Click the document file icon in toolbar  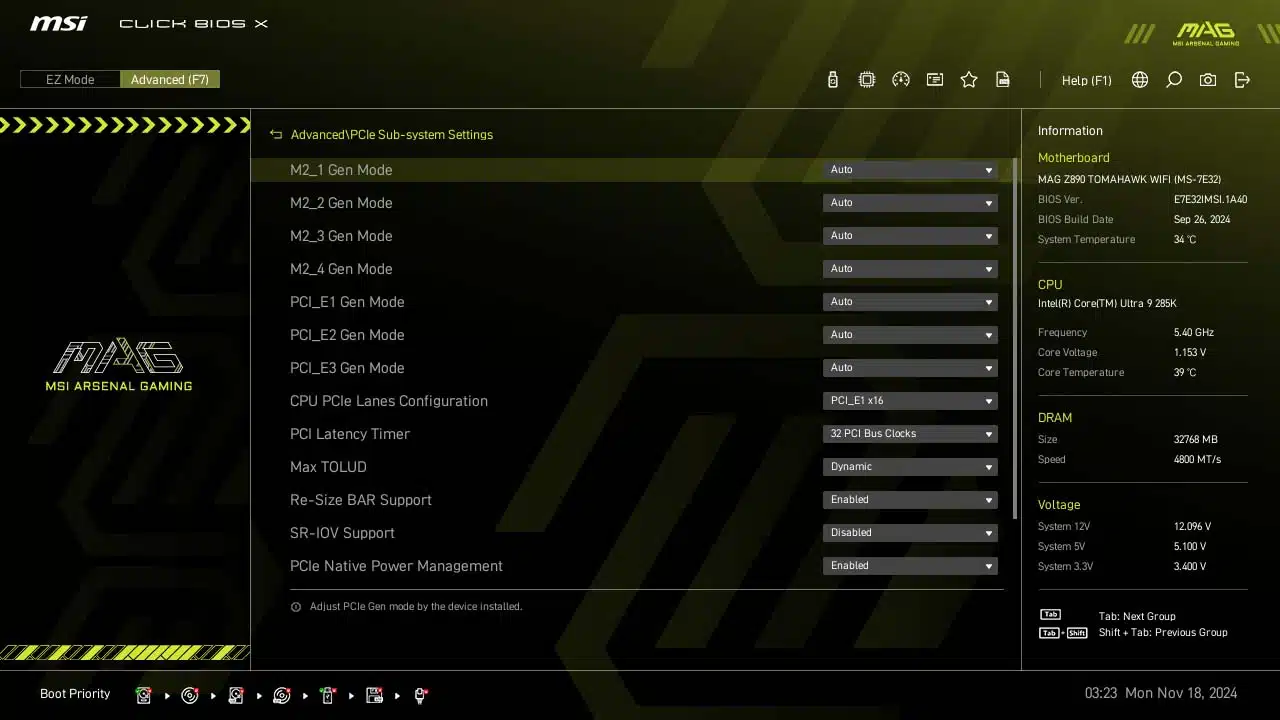click(x=1003, y=80)
